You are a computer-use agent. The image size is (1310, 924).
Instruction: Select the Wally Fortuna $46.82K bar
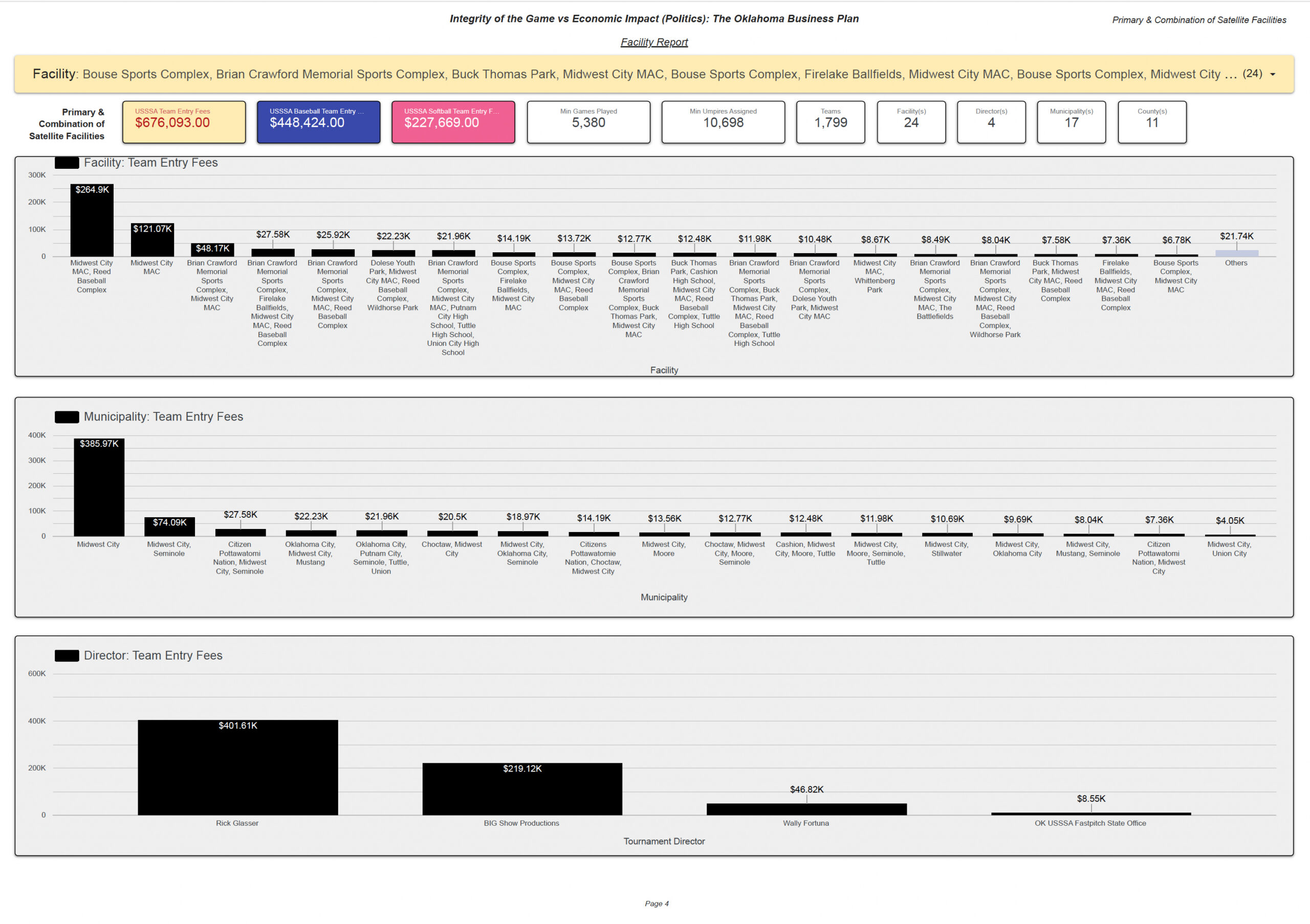click(x=806, y=809)
